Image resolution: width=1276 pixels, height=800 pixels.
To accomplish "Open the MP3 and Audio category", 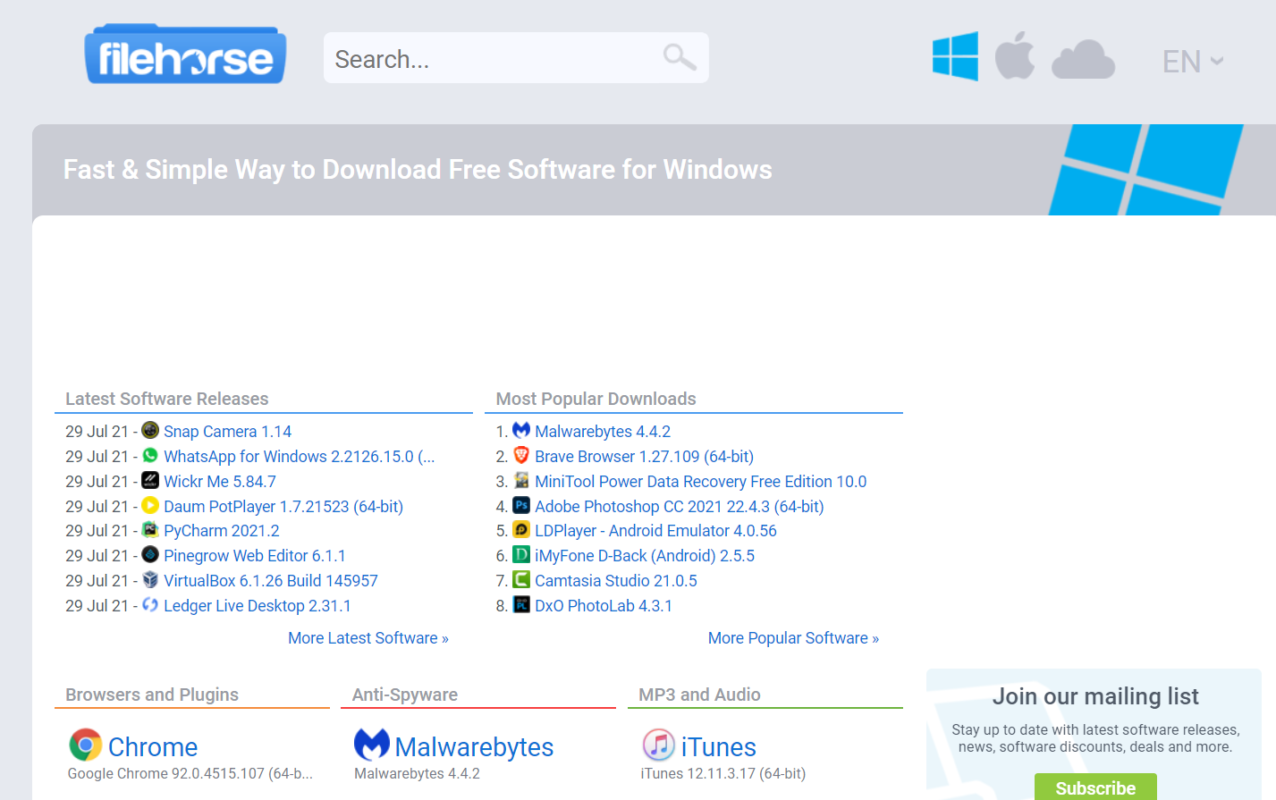I will pyautogui.click(x=699, y=695).
